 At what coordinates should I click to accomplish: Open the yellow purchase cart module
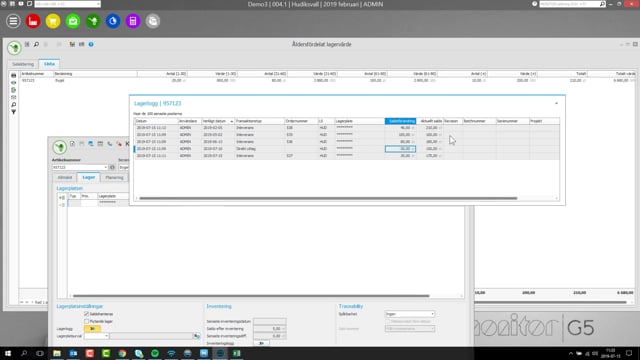(53, 21)
